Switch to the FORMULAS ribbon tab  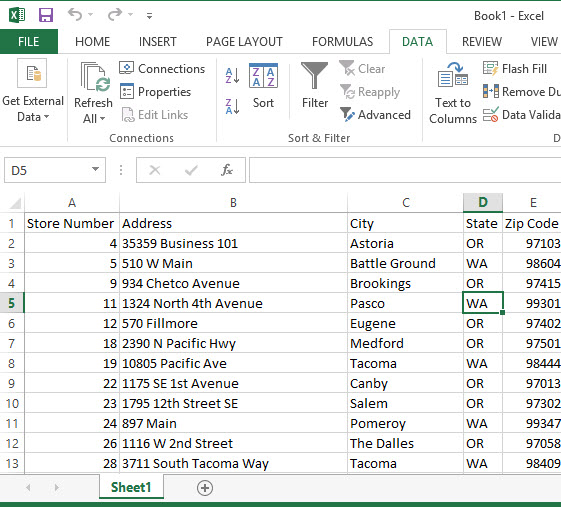click(342, 42)
